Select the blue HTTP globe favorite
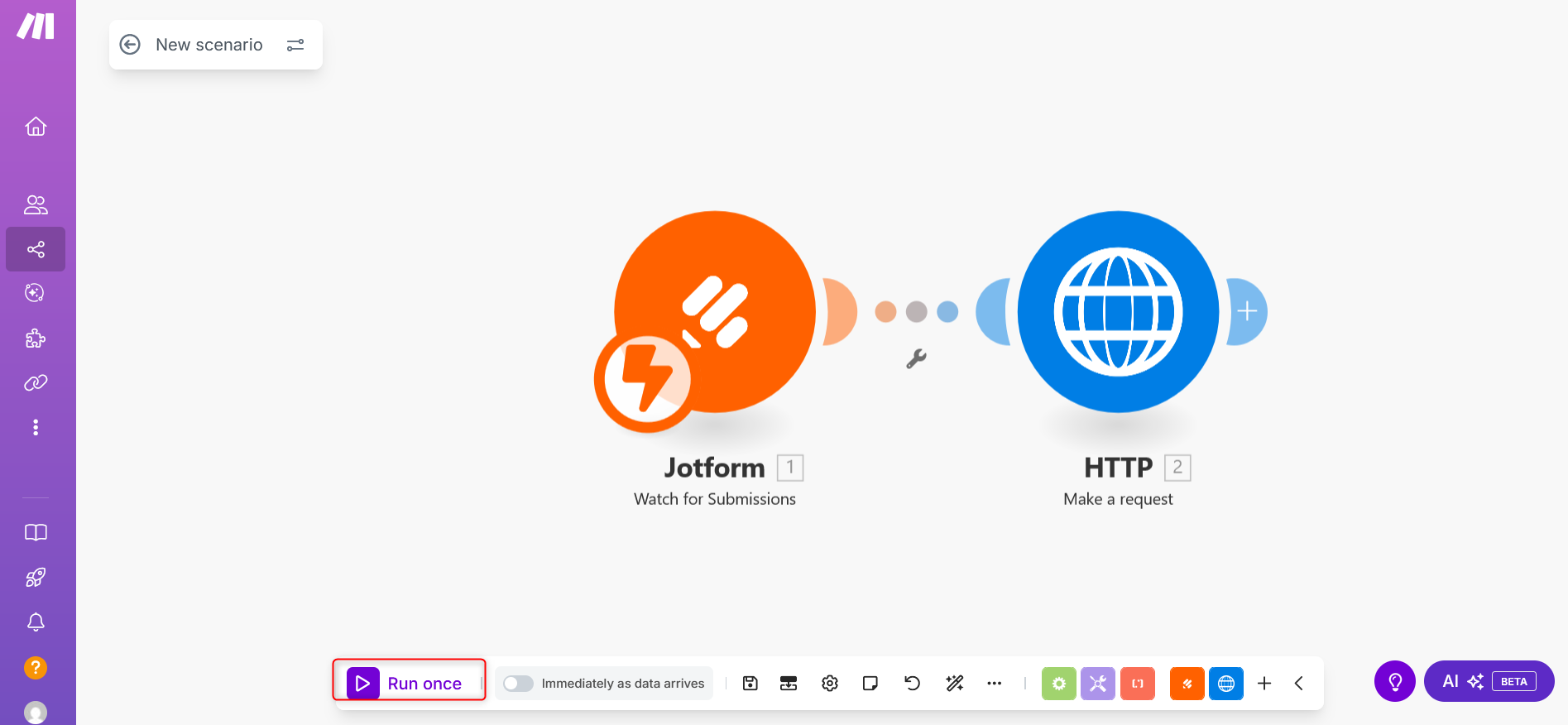The image size is (1568, 725). pos(1226,684)
